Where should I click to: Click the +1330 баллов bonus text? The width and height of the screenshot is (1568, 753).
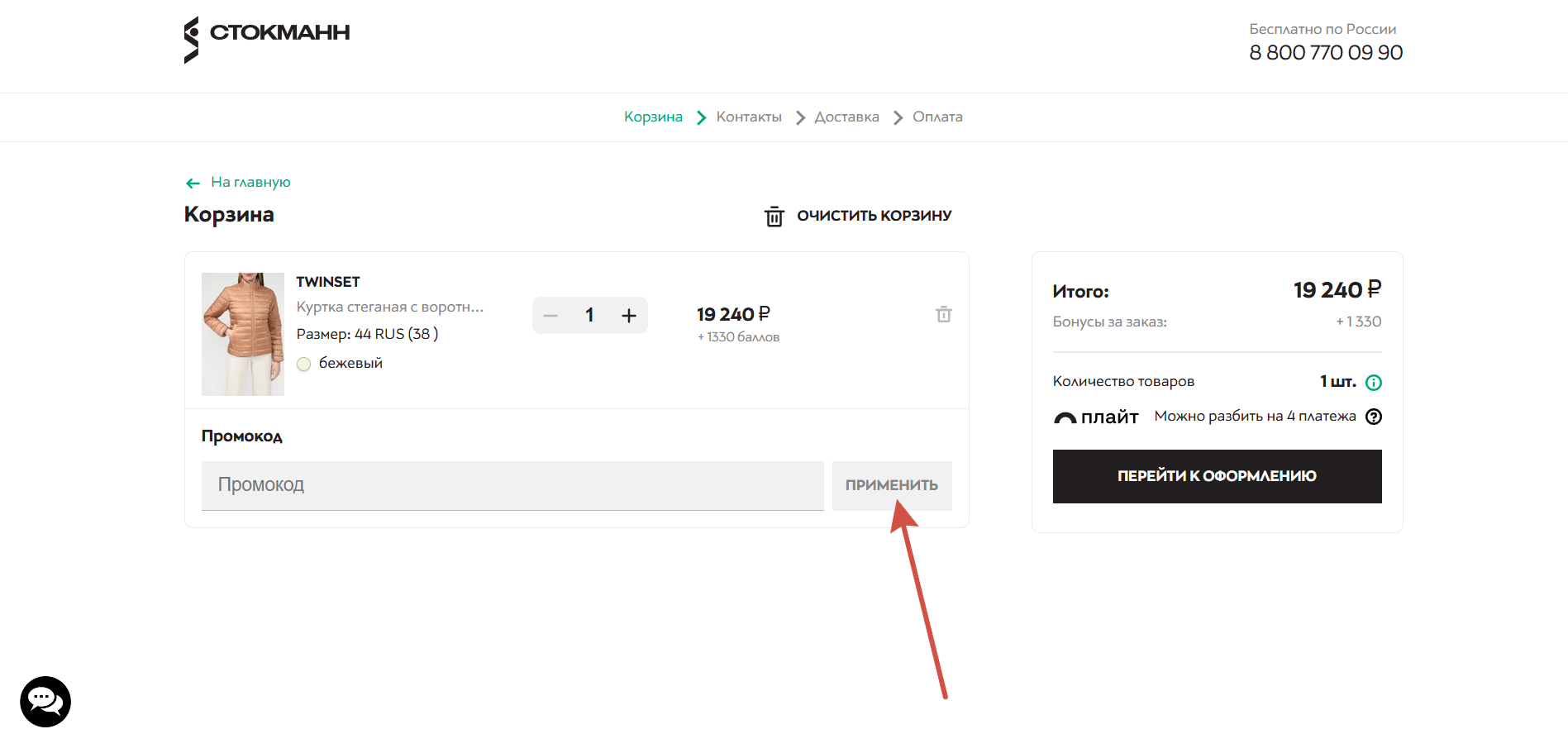(x=738, y=337)
